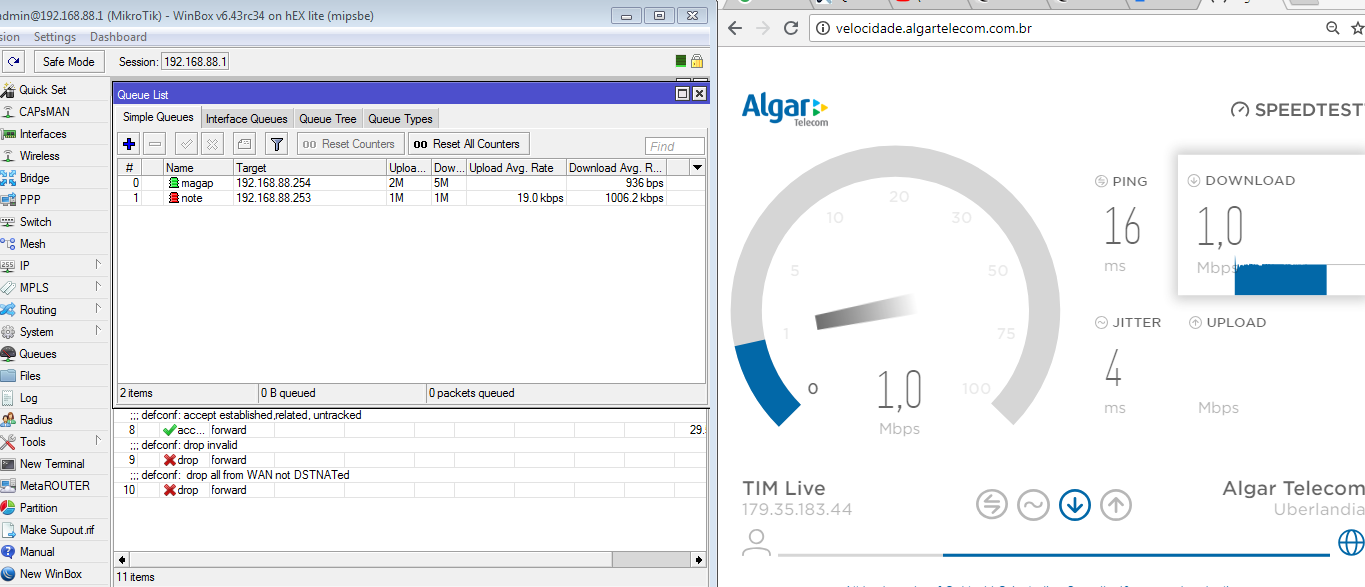1365x587 pixels.
Task: Click the Algar Telecom logo
Action: coord(785,109)
